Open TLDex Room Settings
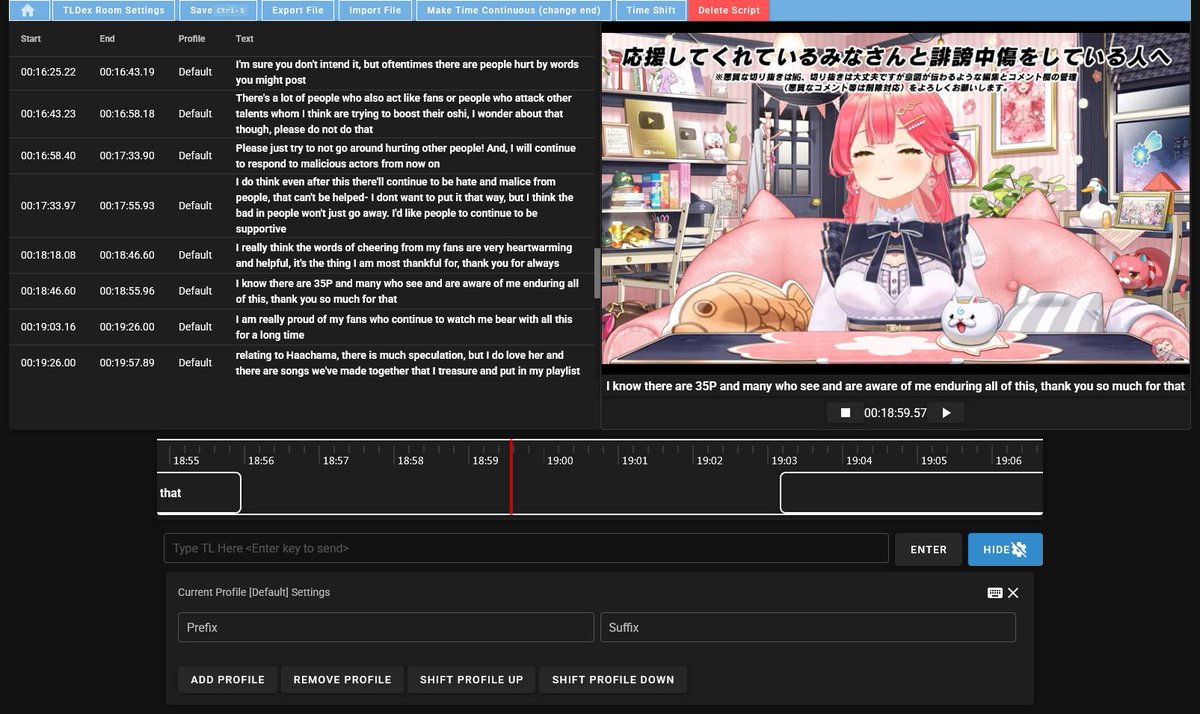 coord(113,10)
